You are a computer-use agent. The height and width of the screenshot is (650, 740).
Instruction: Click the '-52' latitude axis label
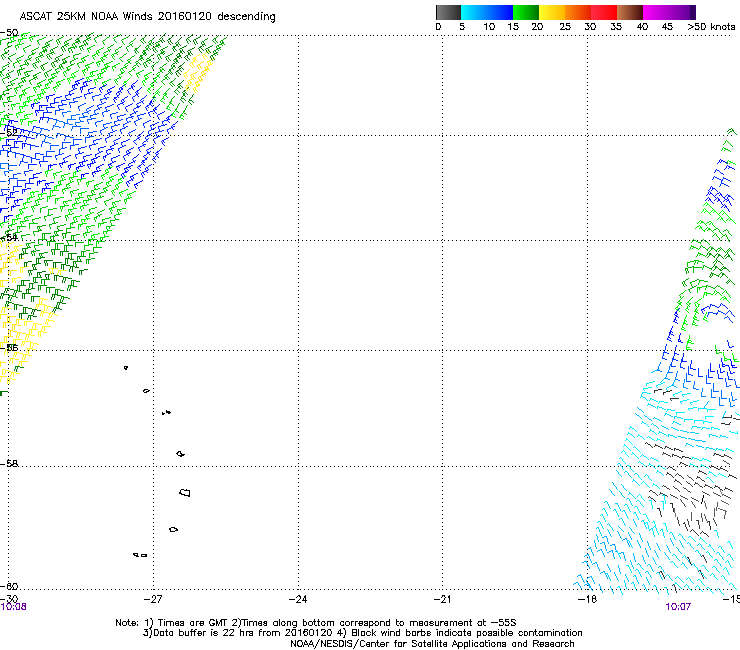click(9, 133)
